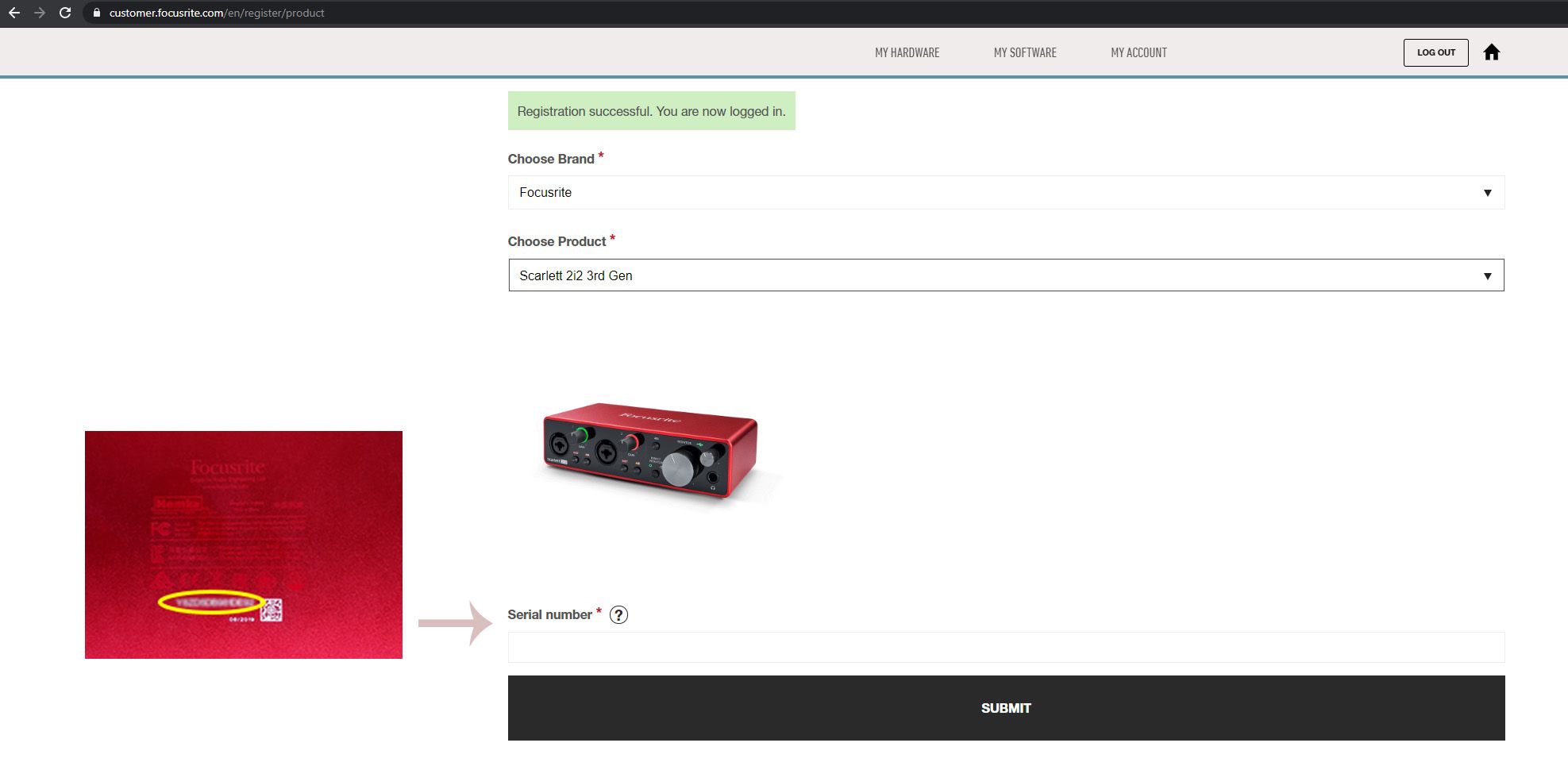Click the QR code in the red label photo
The height and width of the screenshot is (762, 1568).
point(272,610)
